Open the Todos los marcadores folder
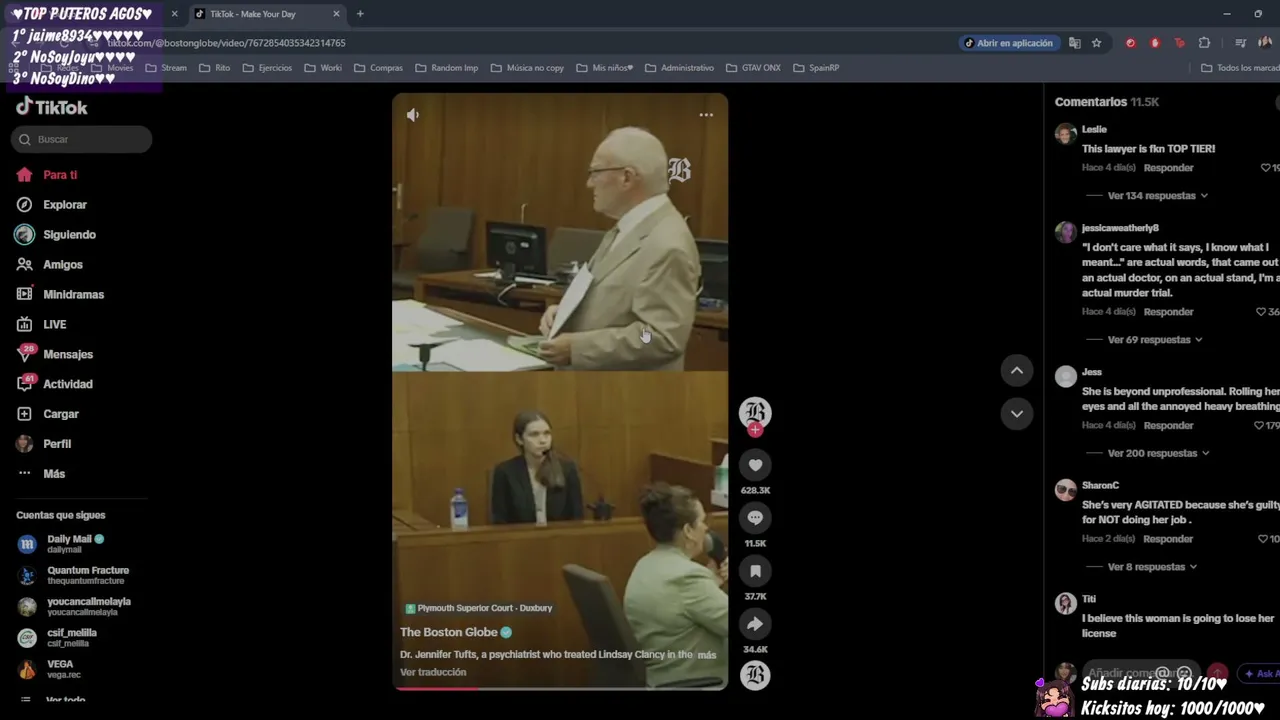 pyautogui.click(x=1240, y=68)
